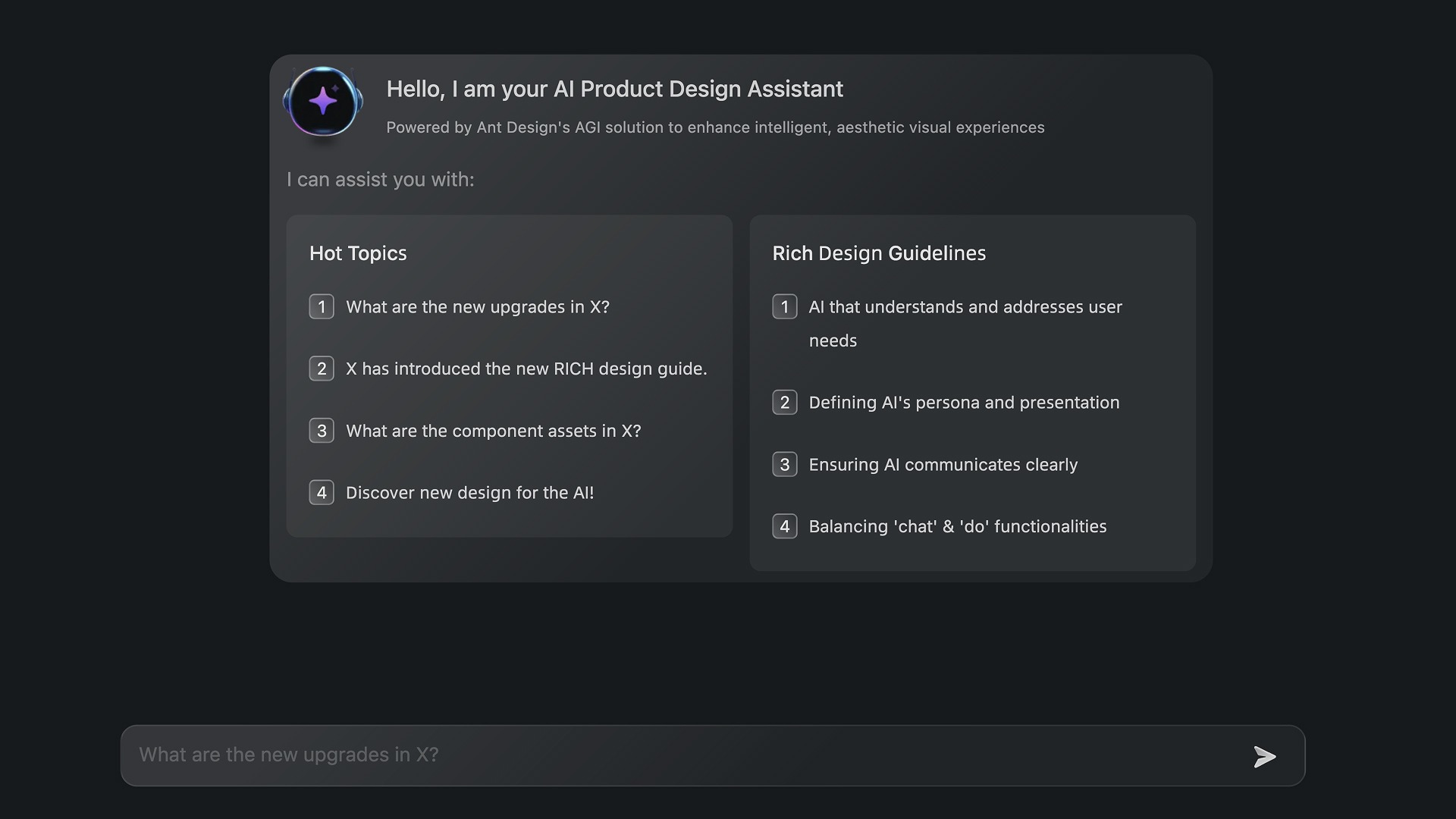Select number badge 2 under Hot Topics

[322, 369]
